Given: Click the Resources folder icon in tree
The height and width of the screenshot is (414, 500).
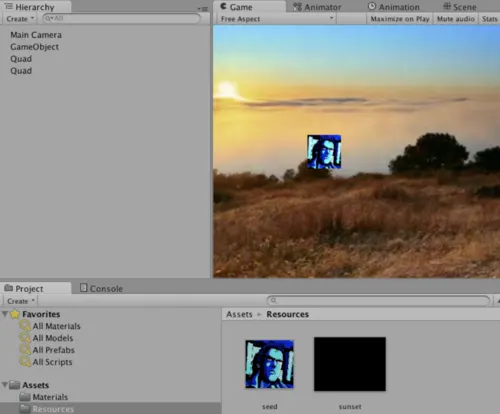Looking at the screenshot, I should click(25, 409).
